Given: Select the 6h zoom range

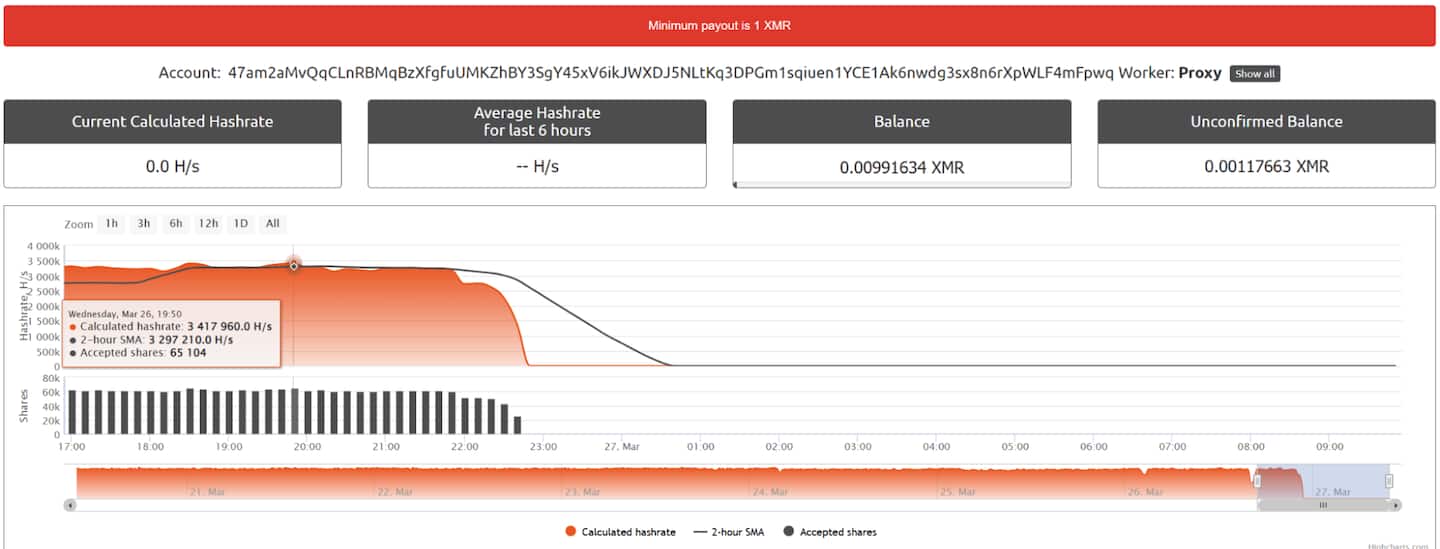Looking at the screenshot, I should [x=176, y=224].
